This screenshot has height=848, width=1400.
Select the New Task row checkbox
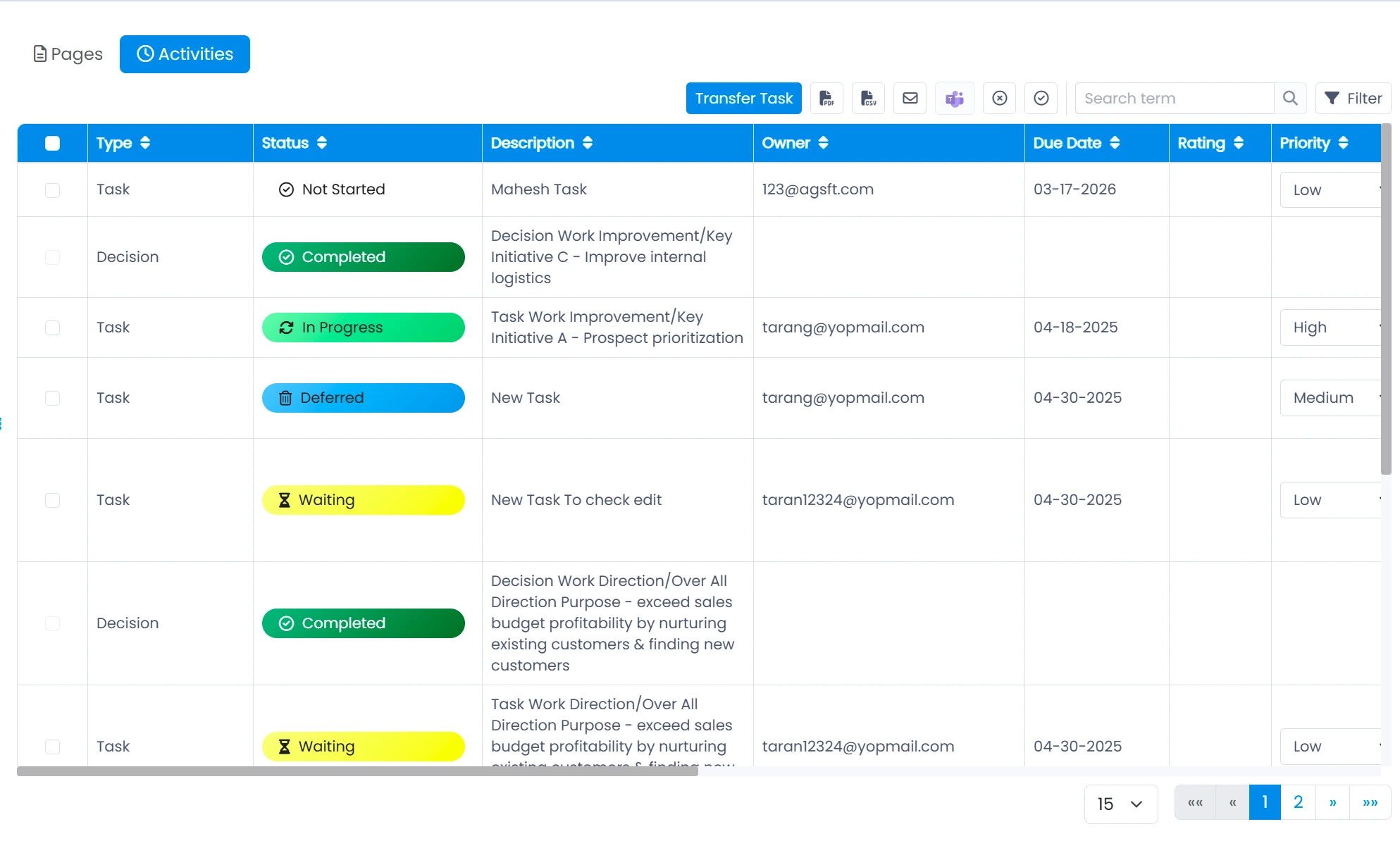52,398
